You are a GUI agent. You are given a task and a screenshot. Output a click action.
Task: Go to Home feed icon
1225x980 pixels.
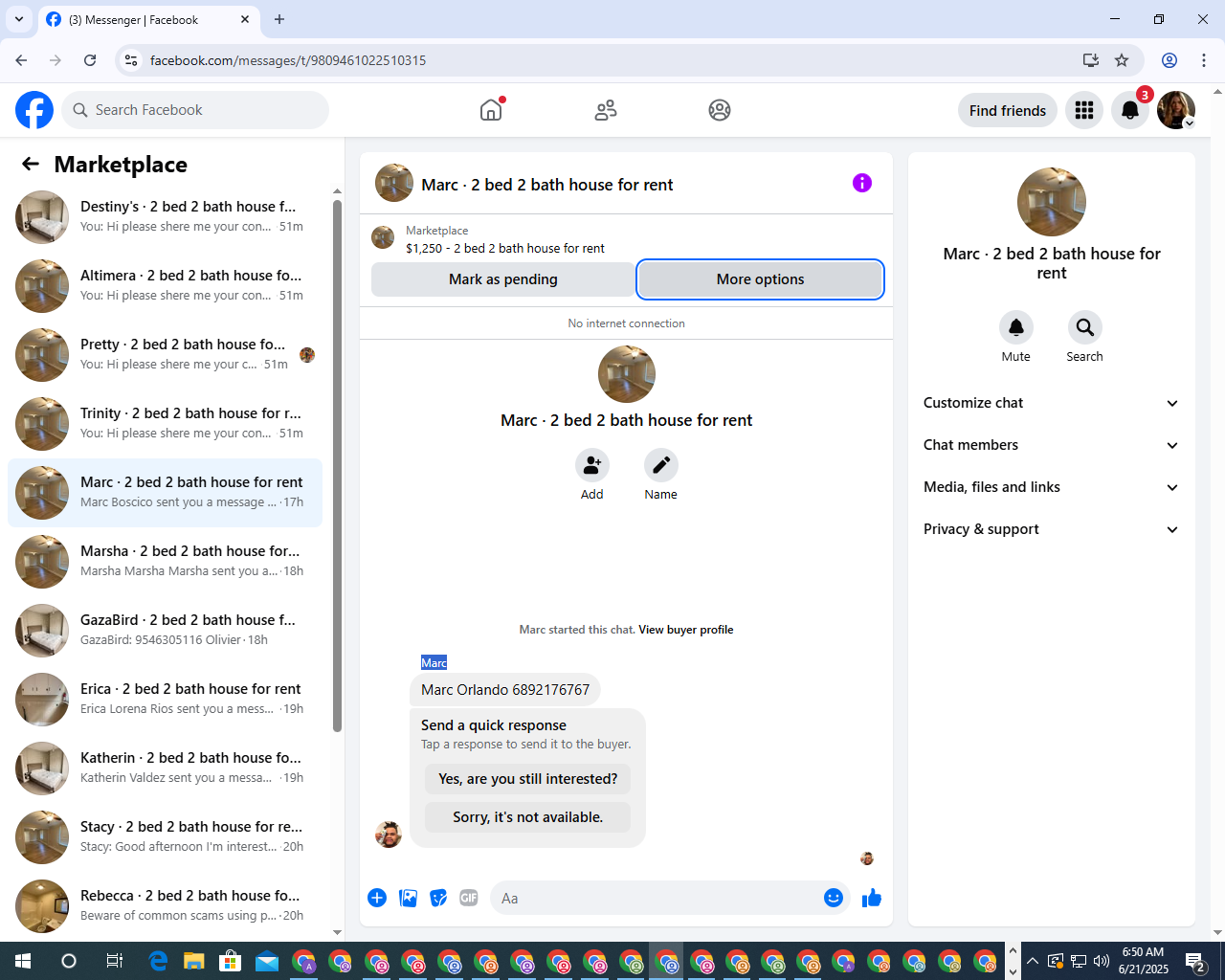(x=491, y=110)
